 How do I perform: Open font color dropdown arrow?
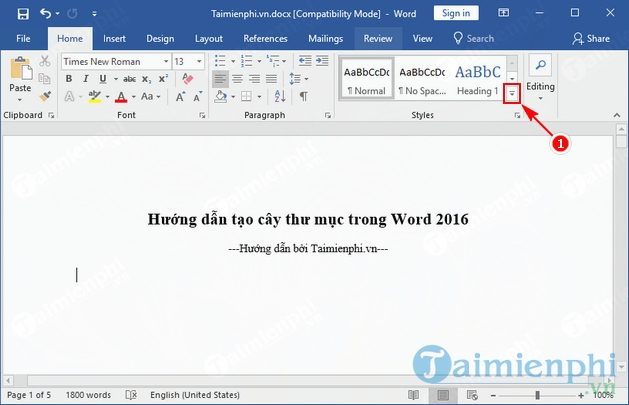point(134,97)
